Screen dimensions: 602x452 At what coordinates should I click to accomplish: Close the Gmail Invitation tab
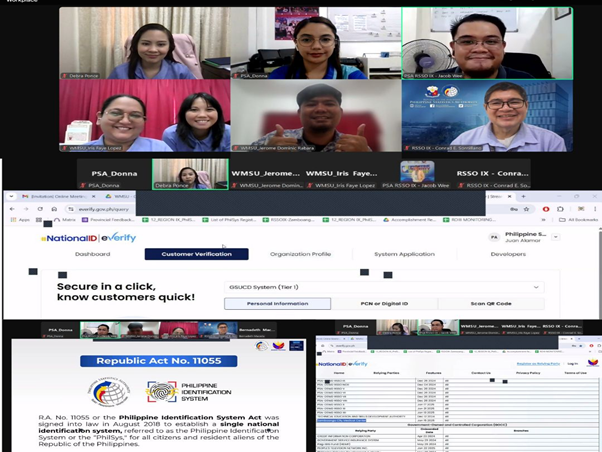93,196
